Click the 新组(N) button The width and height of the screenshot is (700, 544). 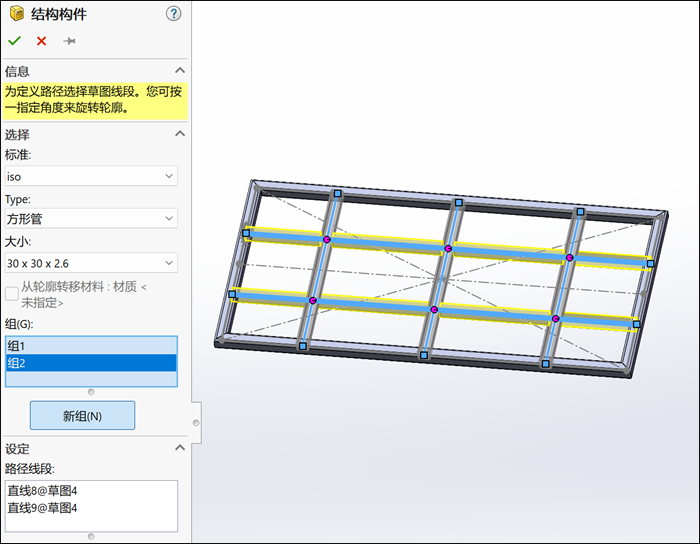click(83, 416)
